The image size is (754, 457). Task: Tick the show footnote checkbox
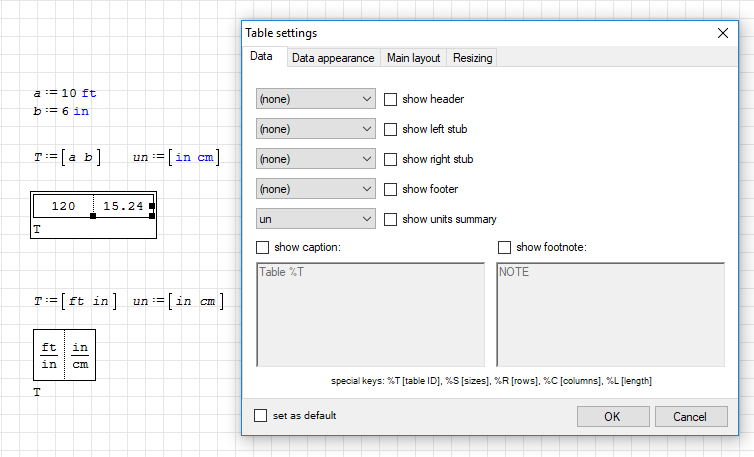(x=504, y=248)
